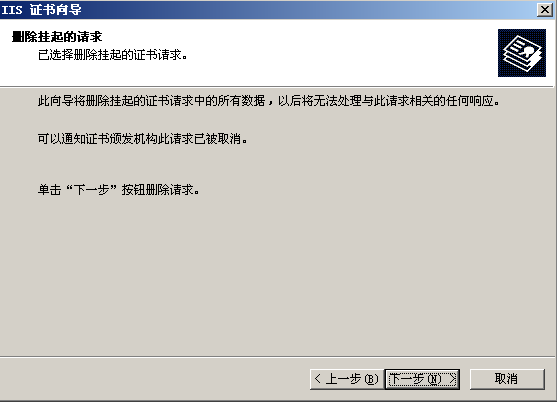Close the IIS 证书向导 dialog window
The image size is (557, 402).
pos(545,9)
